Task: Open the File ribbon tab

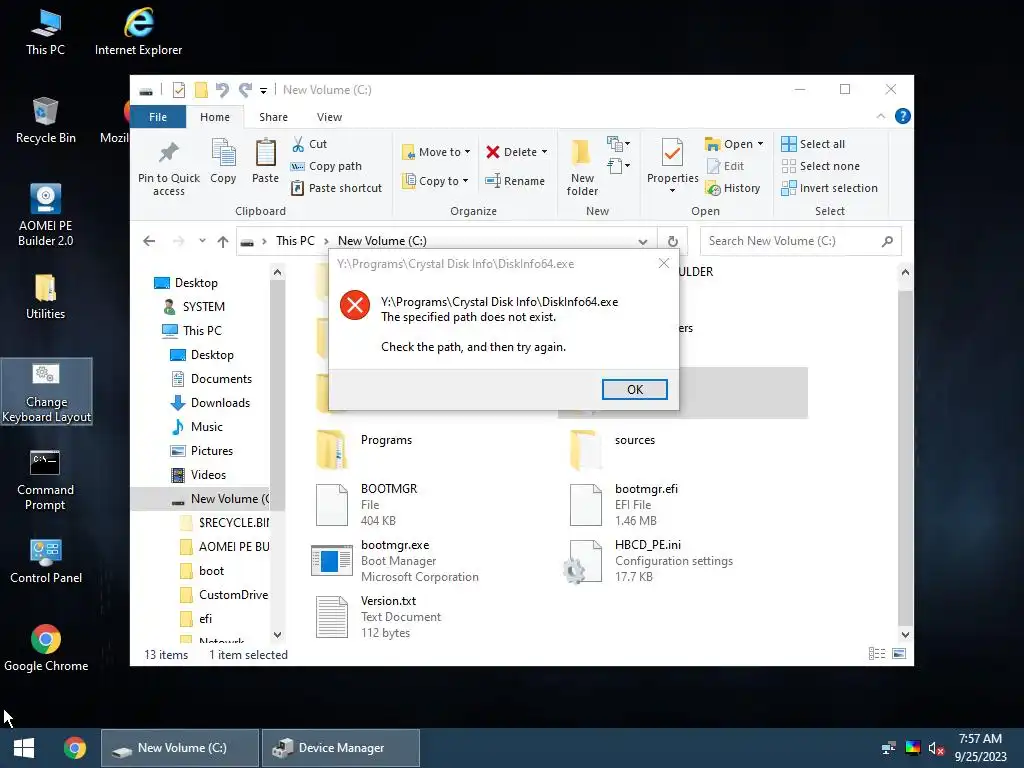Action: tap(158, 117)
